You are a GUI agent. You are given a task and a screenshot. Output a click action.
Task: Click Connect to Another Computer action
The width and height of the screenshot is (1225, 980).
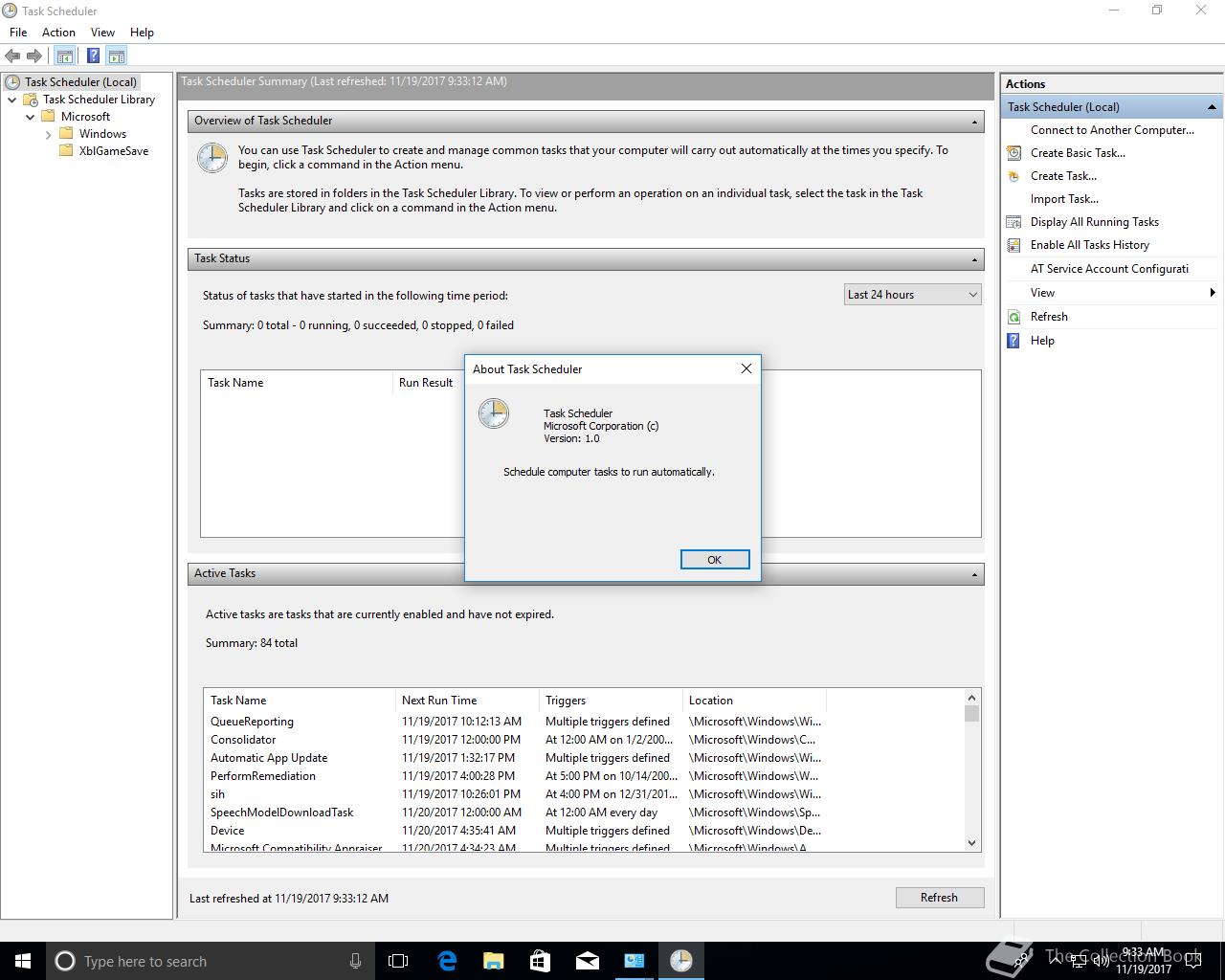(x=1111, y=130)
